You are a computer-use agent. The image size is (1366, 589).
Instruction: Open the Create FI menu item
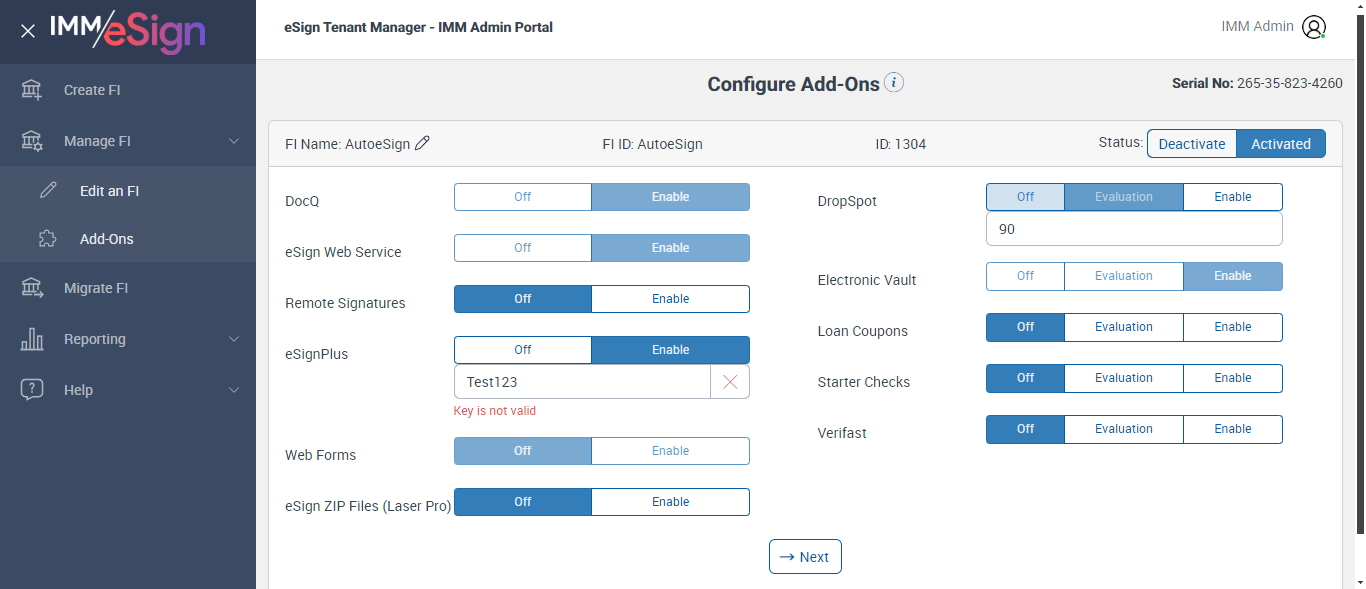coord(92,90)
